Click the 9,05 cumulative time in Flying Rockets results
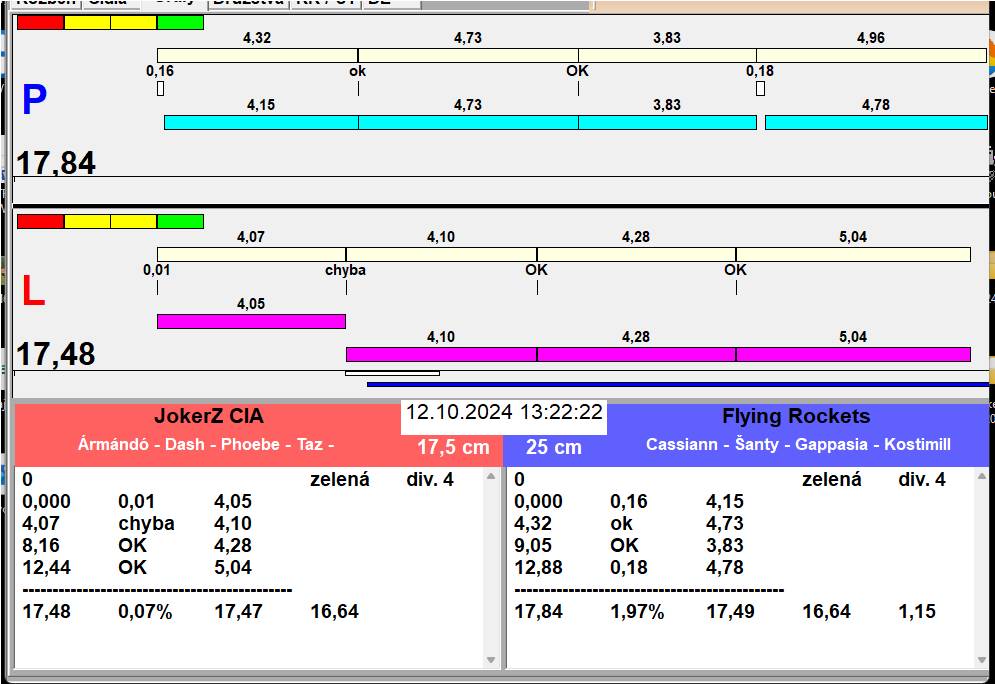The width and height of the screenshot is (995, 684). point(533,546)
